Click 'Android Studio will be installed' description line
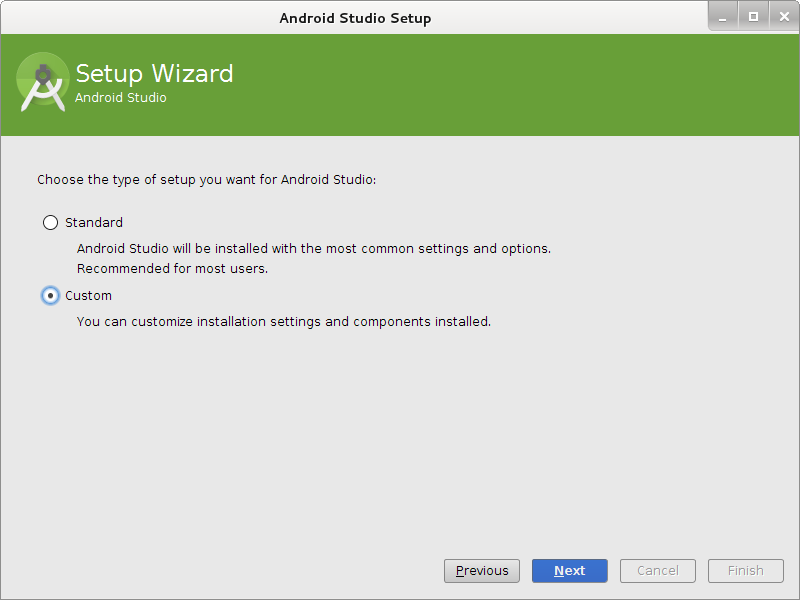 pos(314,248)
